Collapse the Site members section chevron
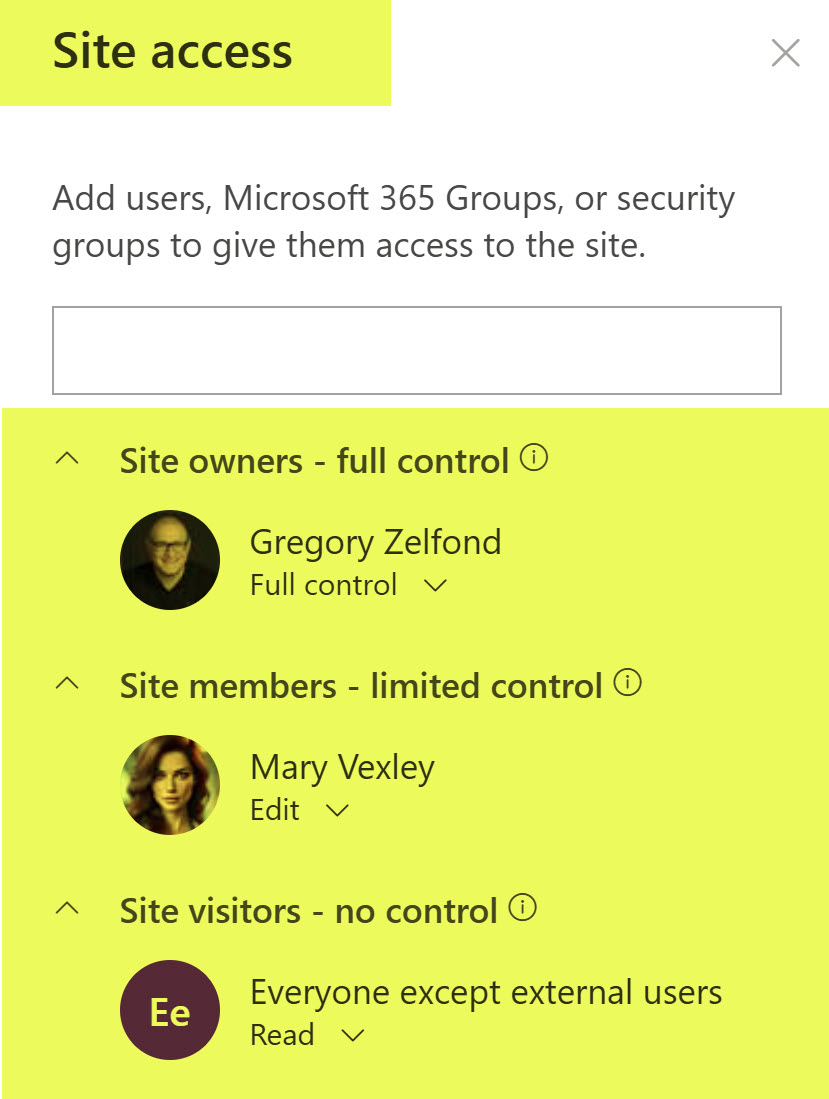829x1099 pixels. (x=68, y=685)
